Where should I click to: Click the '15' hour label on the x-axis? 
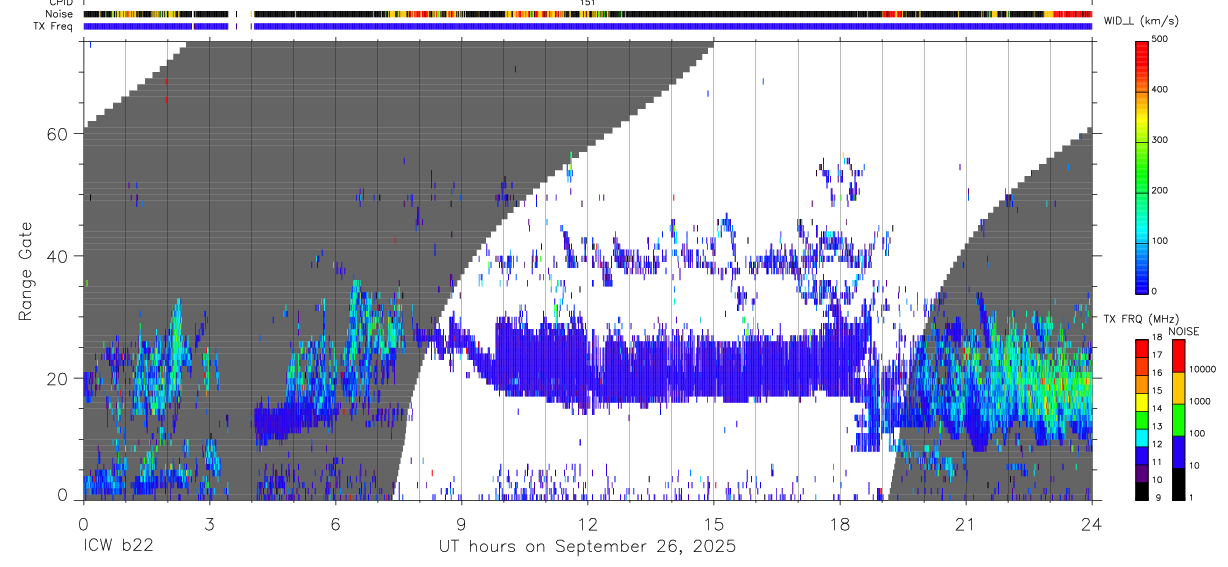pyautogui.click(x=714, y=522)
